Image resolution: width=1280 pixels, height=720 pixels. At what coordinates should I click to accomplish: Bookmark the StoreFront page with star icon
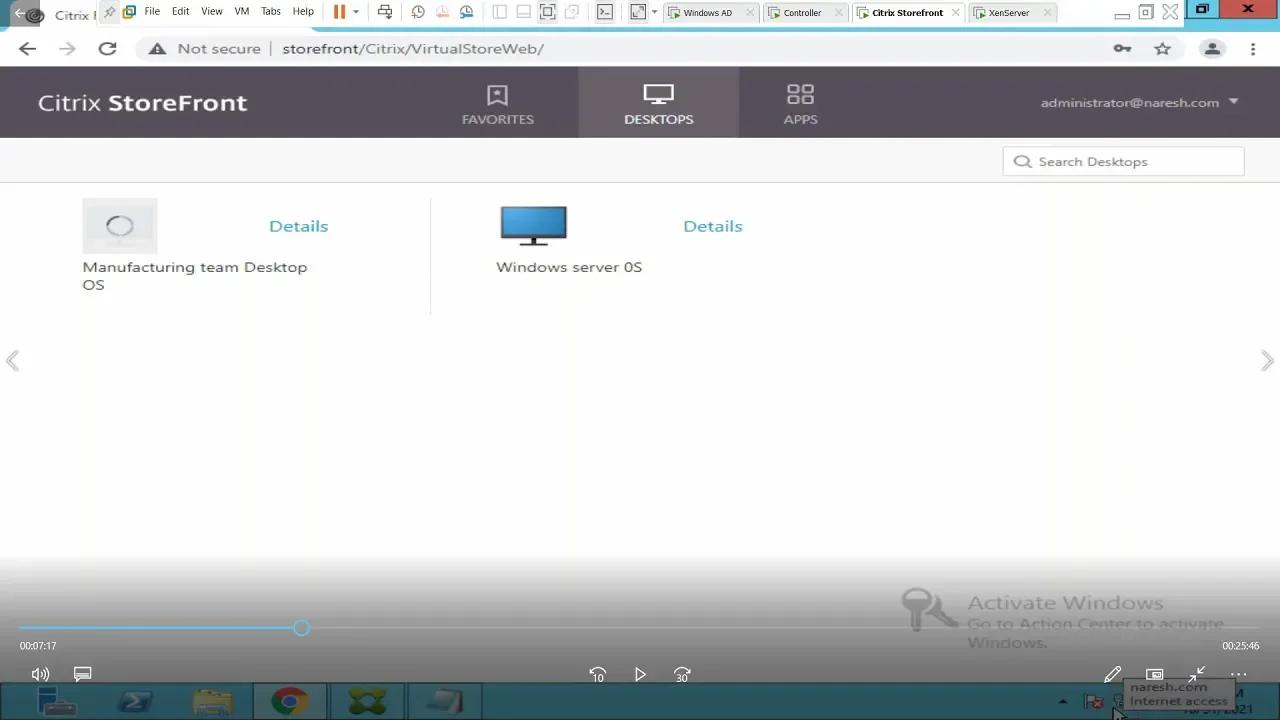click(1162, 48)
